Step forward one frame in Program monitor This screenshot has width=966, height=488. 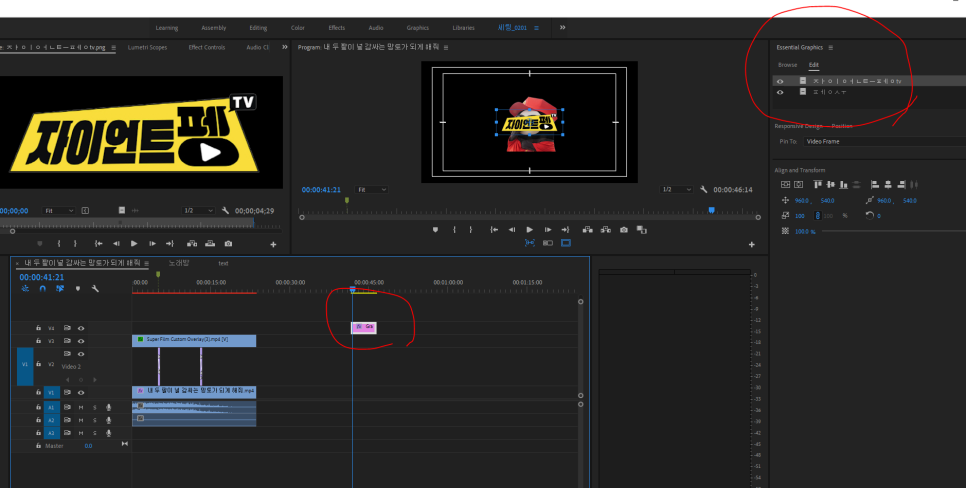pos(548,229)
